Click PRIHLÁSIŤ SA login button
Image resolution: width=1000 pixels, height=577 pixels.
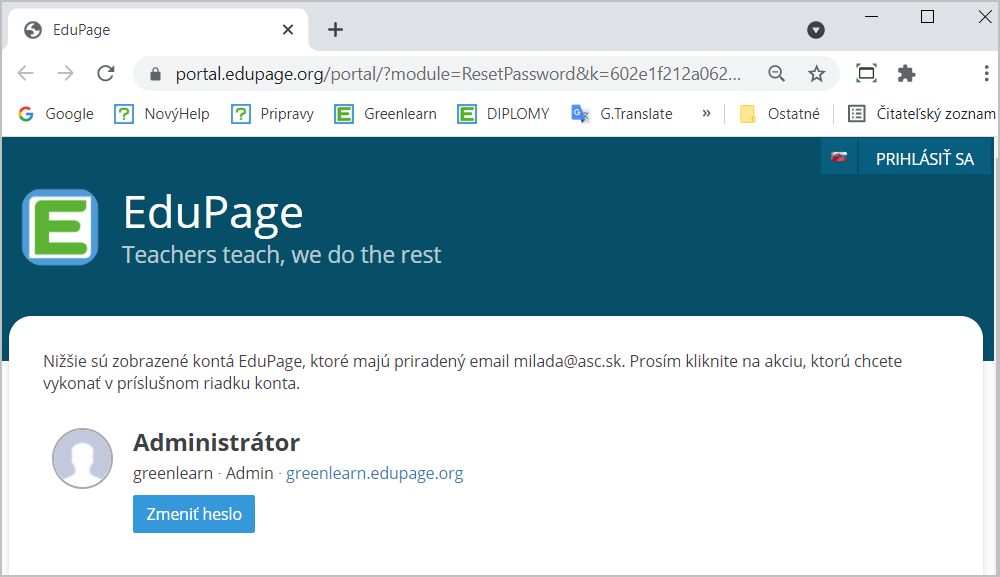click(925, 159)
